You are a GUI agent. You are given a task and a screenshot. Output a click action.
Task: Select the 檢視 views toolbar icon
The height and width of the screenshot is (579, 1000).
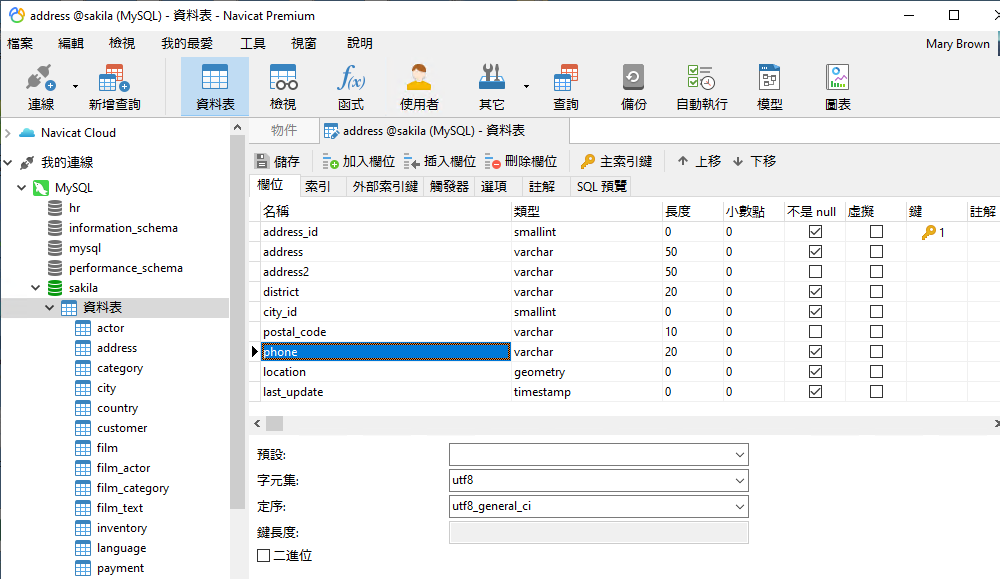coord(283,86)
